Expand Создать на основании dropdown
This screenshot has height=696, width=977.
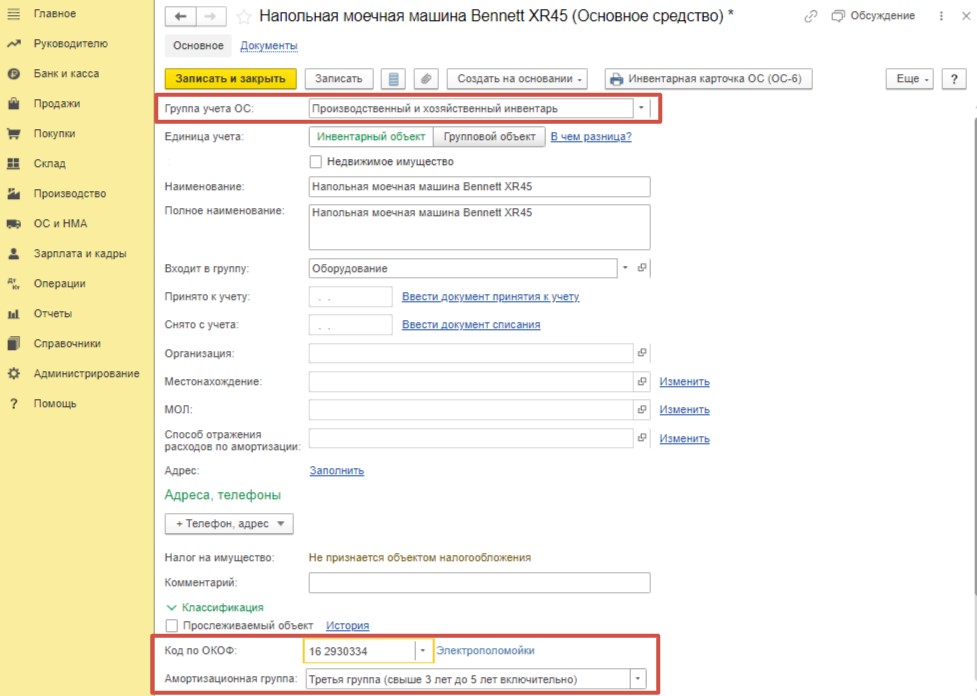(517, 79)
